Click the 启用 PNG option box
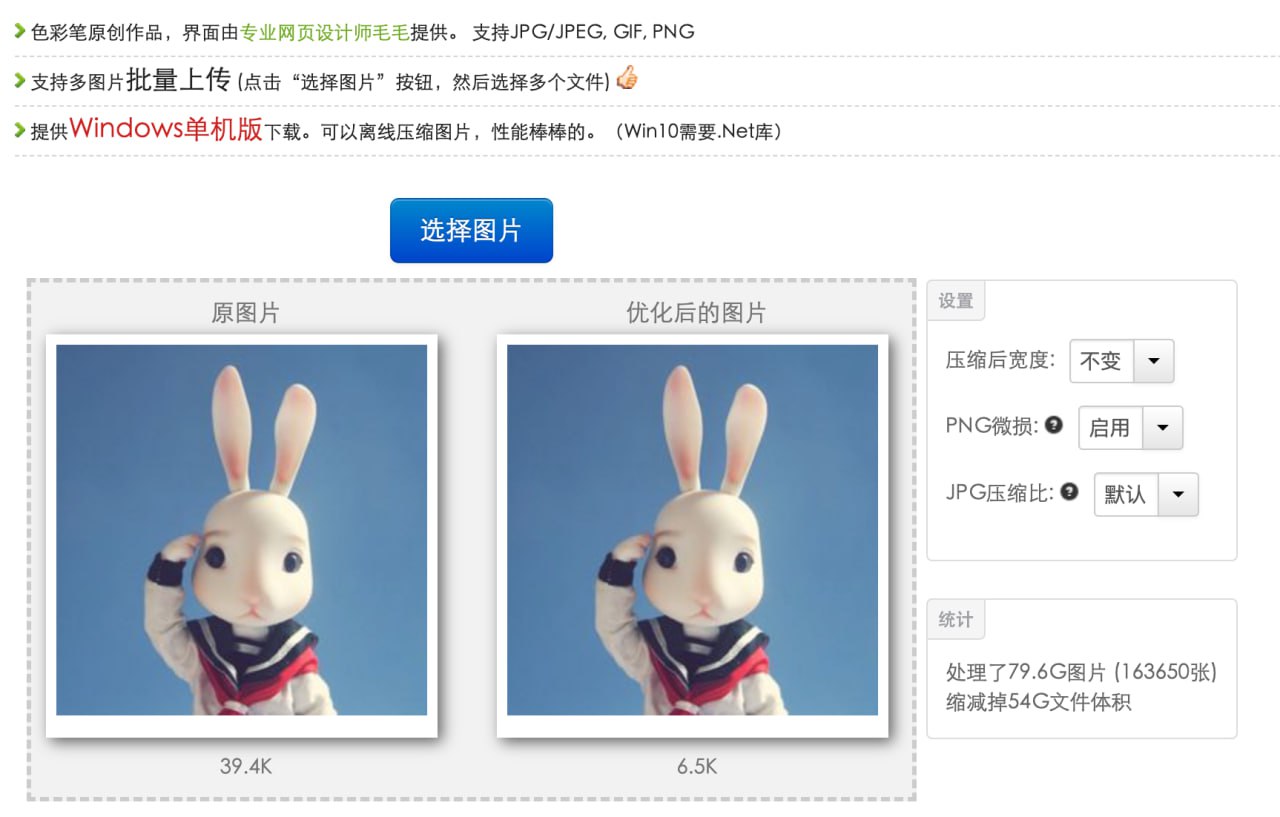This screenshot has height=817, width=1280. pyautogui.click(x=1111, y=427)
